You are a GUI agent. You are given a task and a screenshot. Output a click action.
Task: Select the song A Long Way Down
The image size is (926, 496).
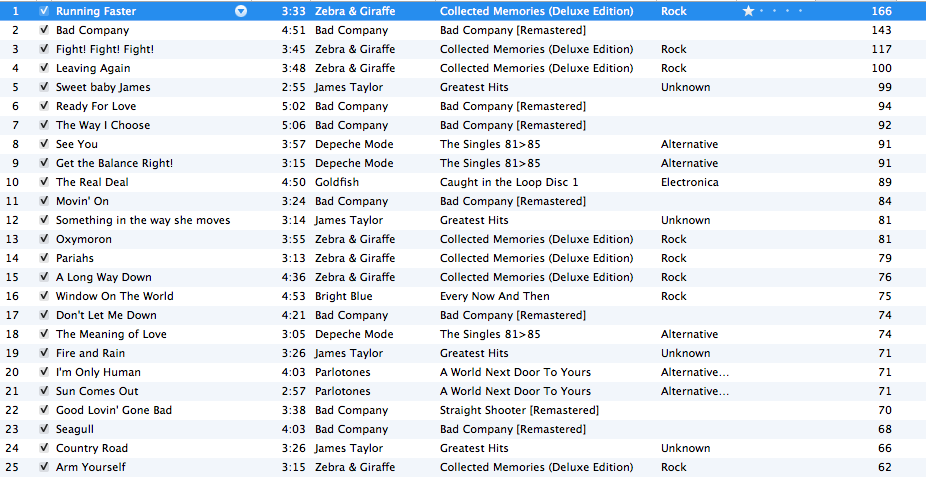(x=104, y=277)
